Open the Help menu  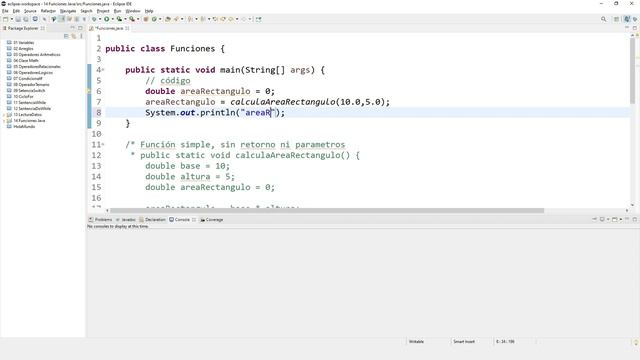pos(149,11)
